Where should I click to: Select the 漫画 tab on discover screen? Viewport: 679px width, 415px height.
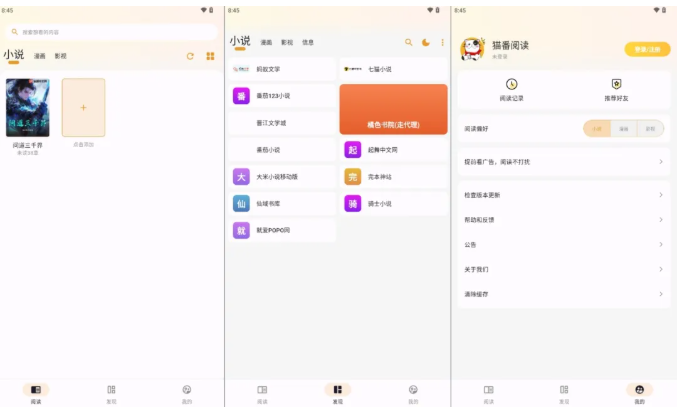[x=266, y=42]
